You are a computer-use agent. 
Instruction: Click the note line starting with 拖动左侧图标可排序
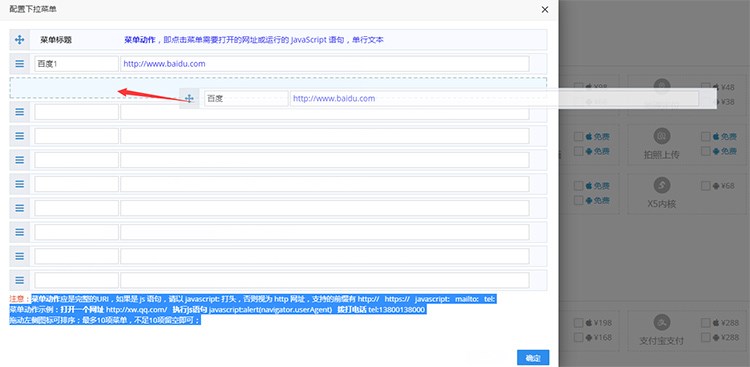(105, 321)
